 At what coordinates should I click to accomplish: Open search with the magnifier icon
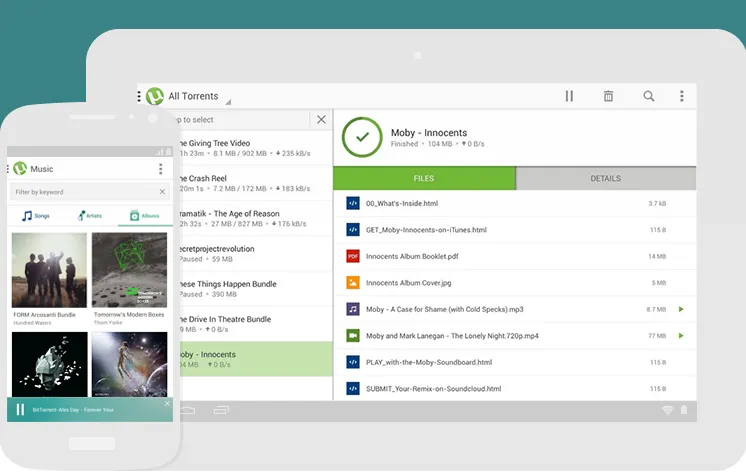tap(648, 96)
